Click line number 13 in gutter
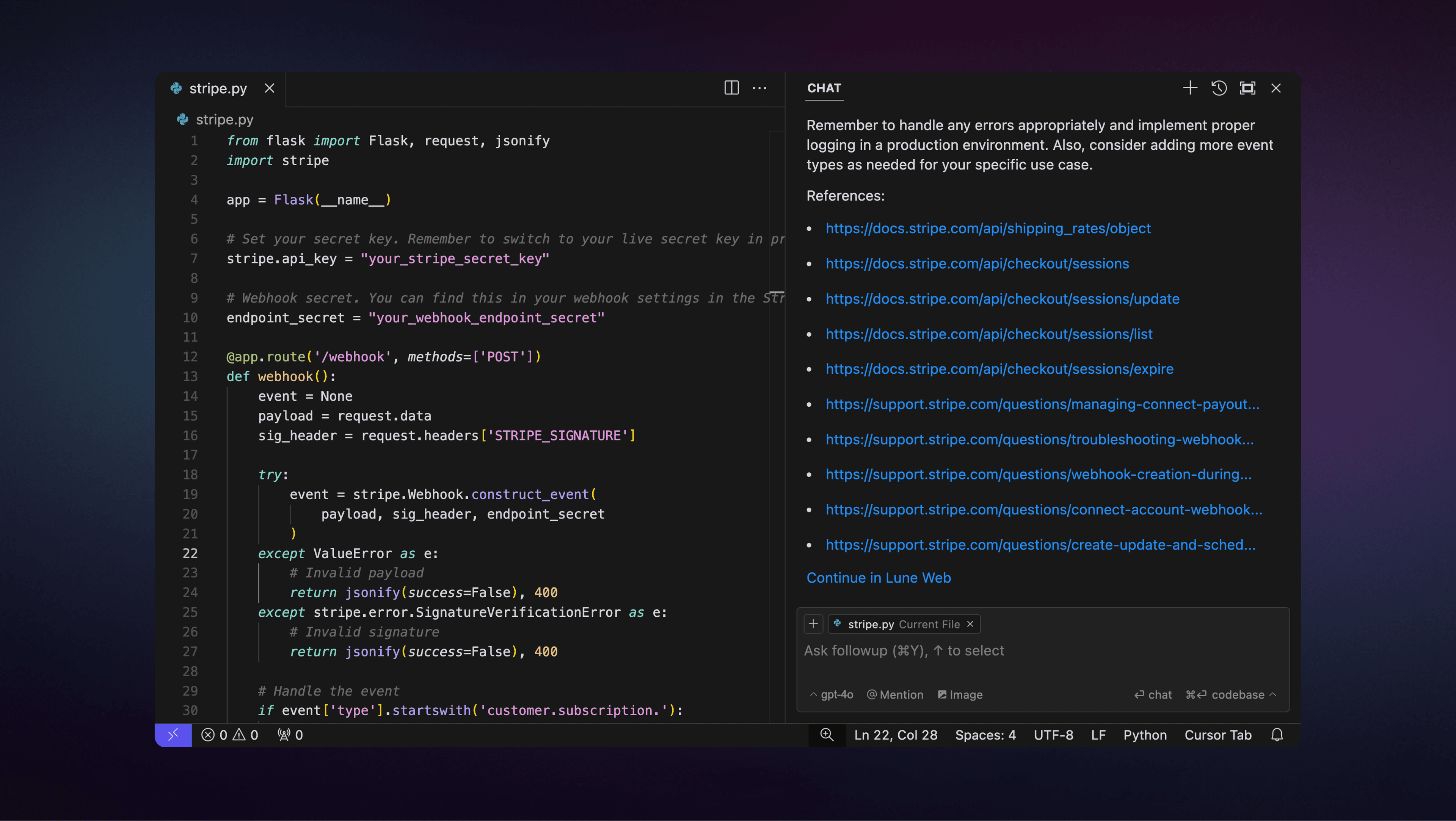Viewport: 1456px width, 821px height. click(x=190, y=377)
